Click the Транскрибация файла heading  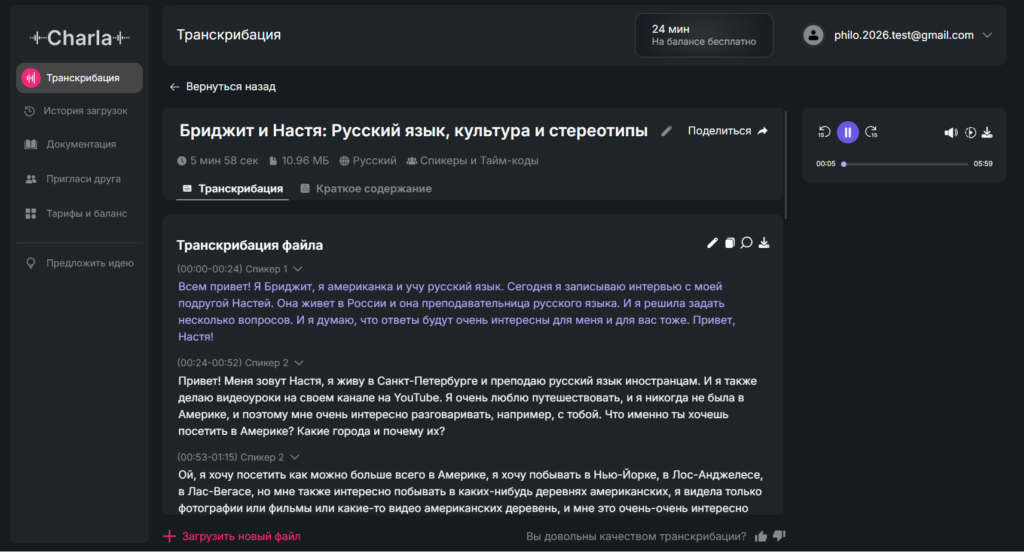(249, 245)
